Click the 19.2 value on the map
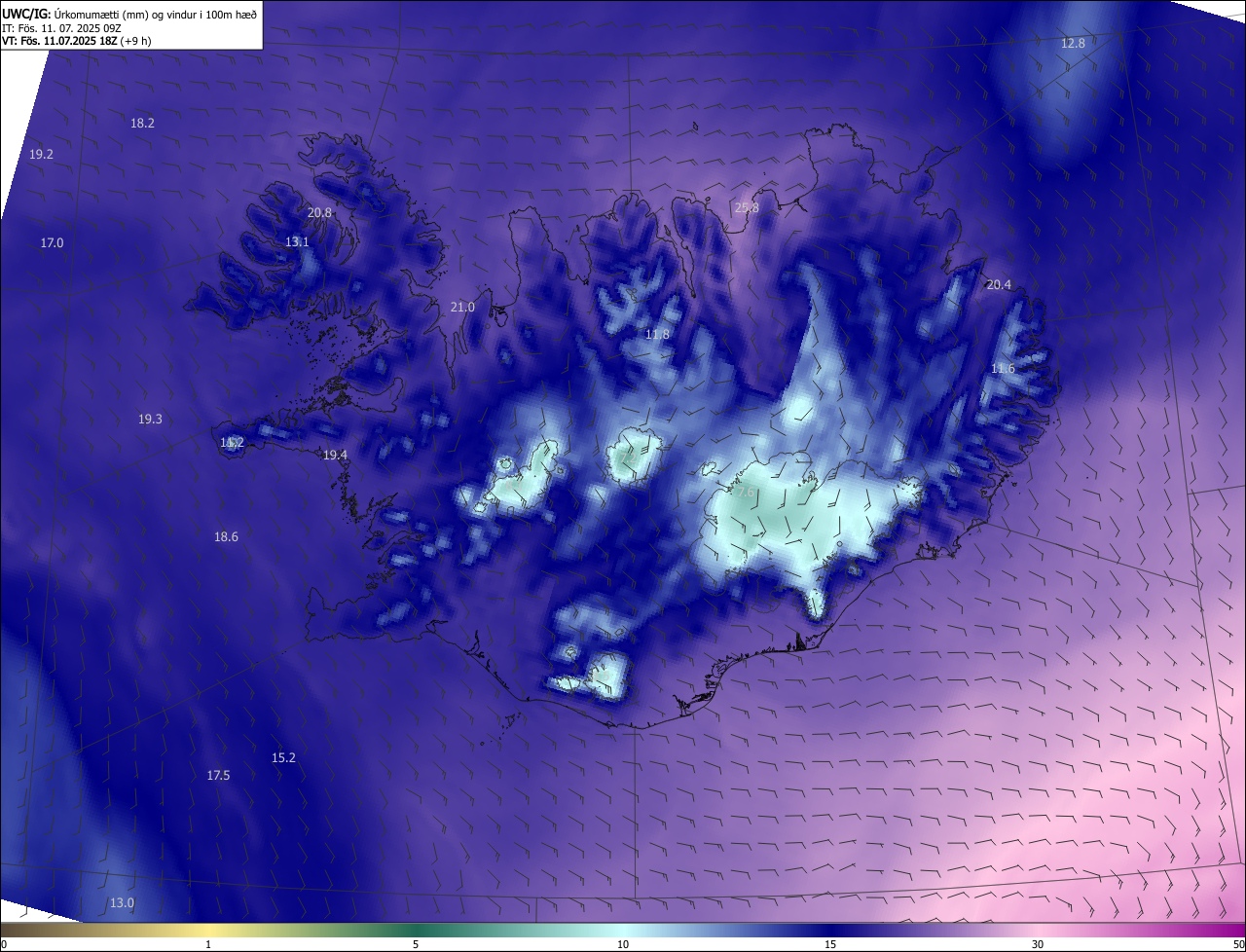This screenshot has height=952, width=1246. (41, 154)
